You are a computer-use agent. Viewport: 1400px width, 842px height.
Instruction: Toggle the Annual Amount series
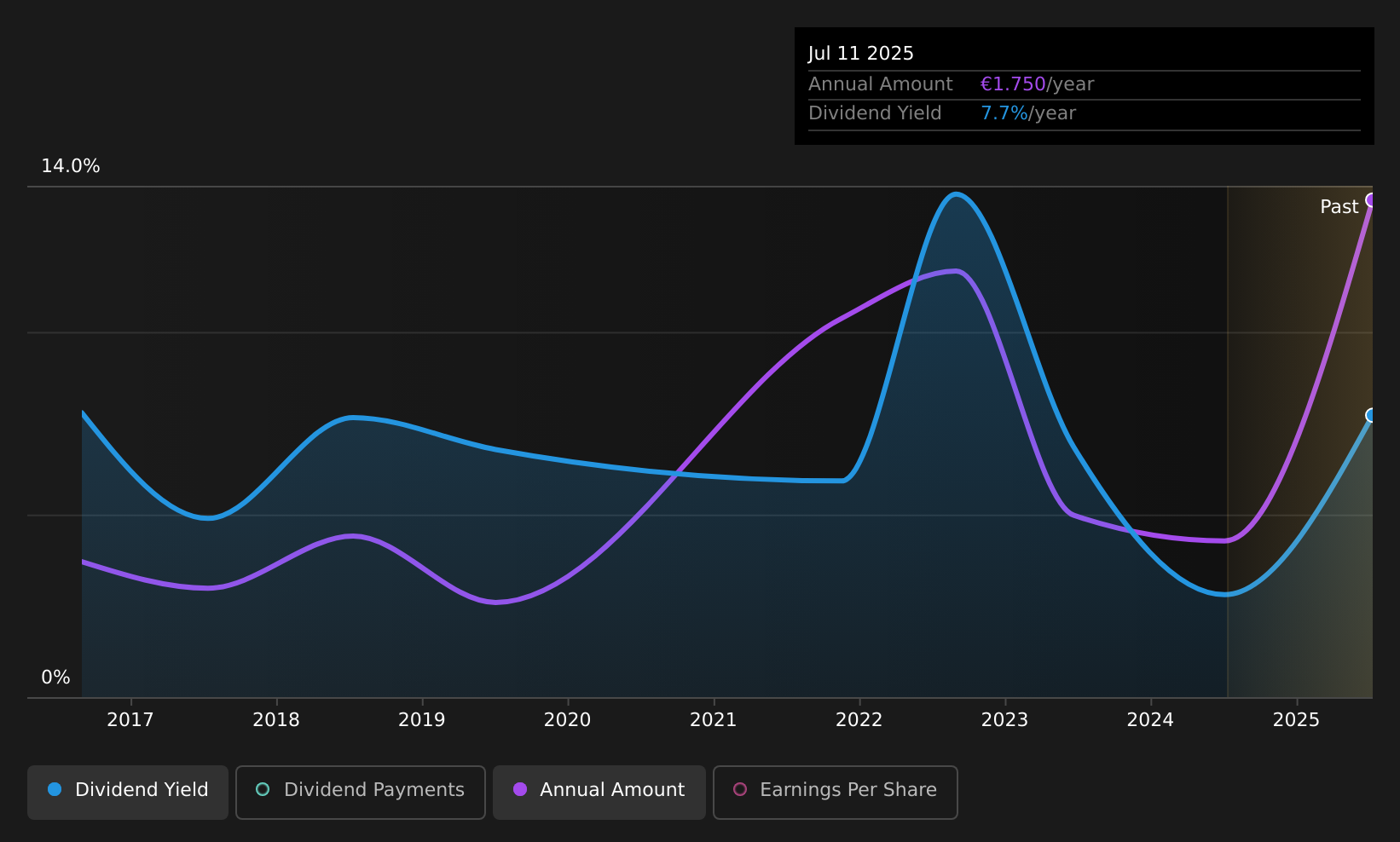[x=599, y=792]
